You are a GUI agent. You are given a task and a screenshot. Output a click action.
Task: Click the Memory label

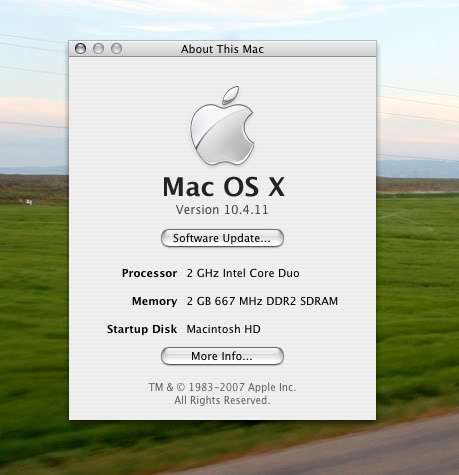point(154,301)
